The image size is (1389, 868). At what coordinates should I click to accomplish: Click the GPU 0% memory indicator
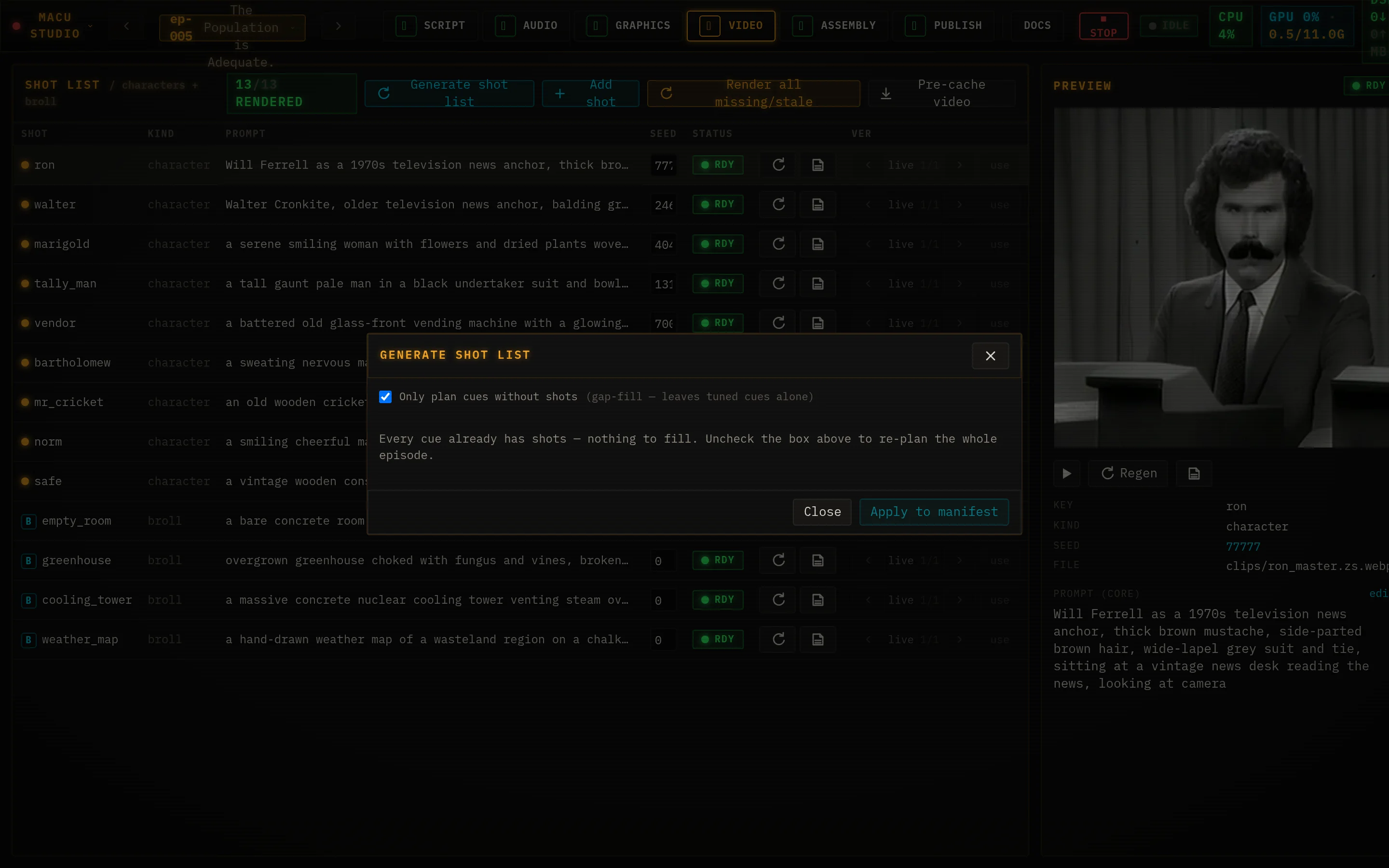point(1307,26)
